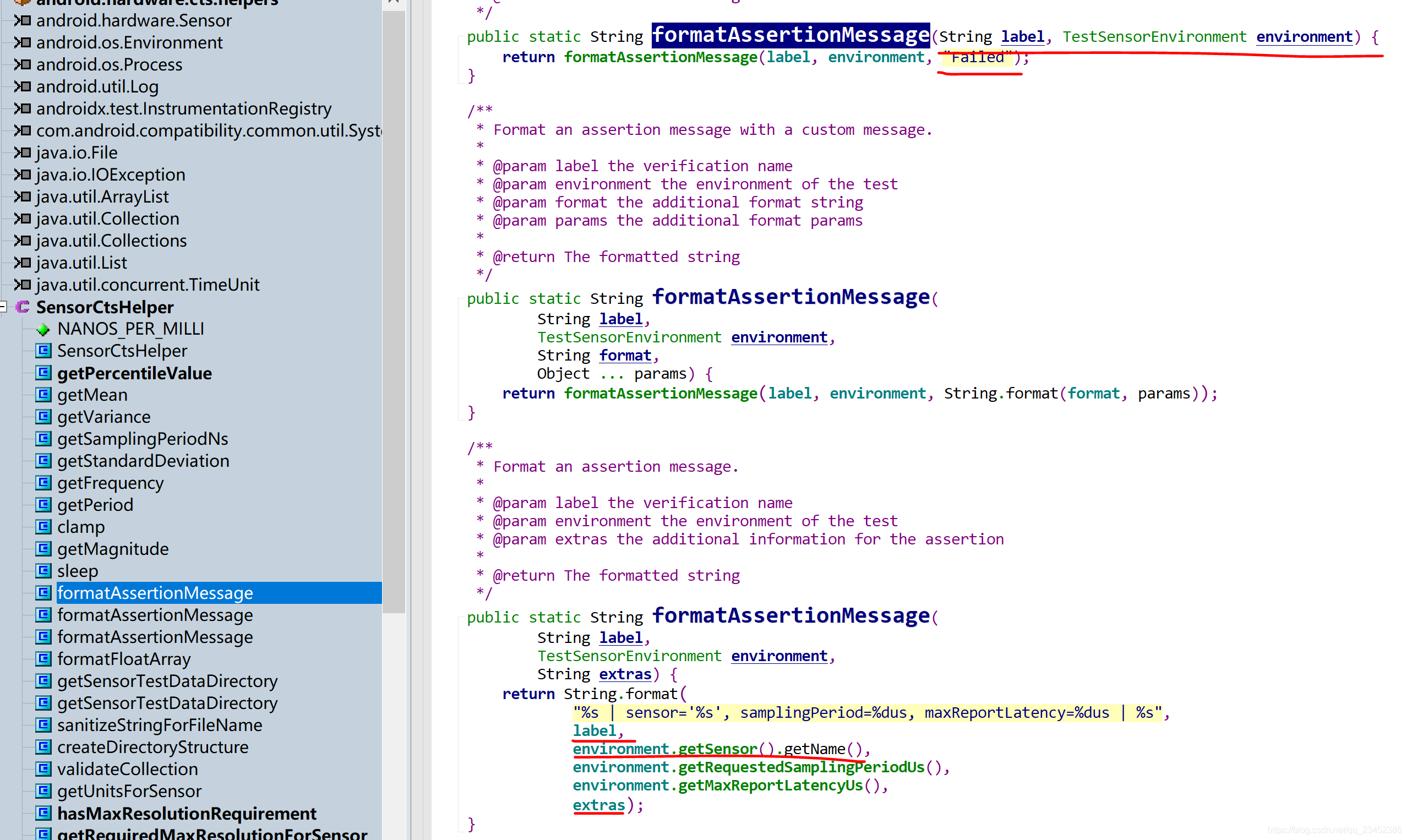Click the highlighted formatAssertionMessage method name
The image size is (1407, 840).
790,35
